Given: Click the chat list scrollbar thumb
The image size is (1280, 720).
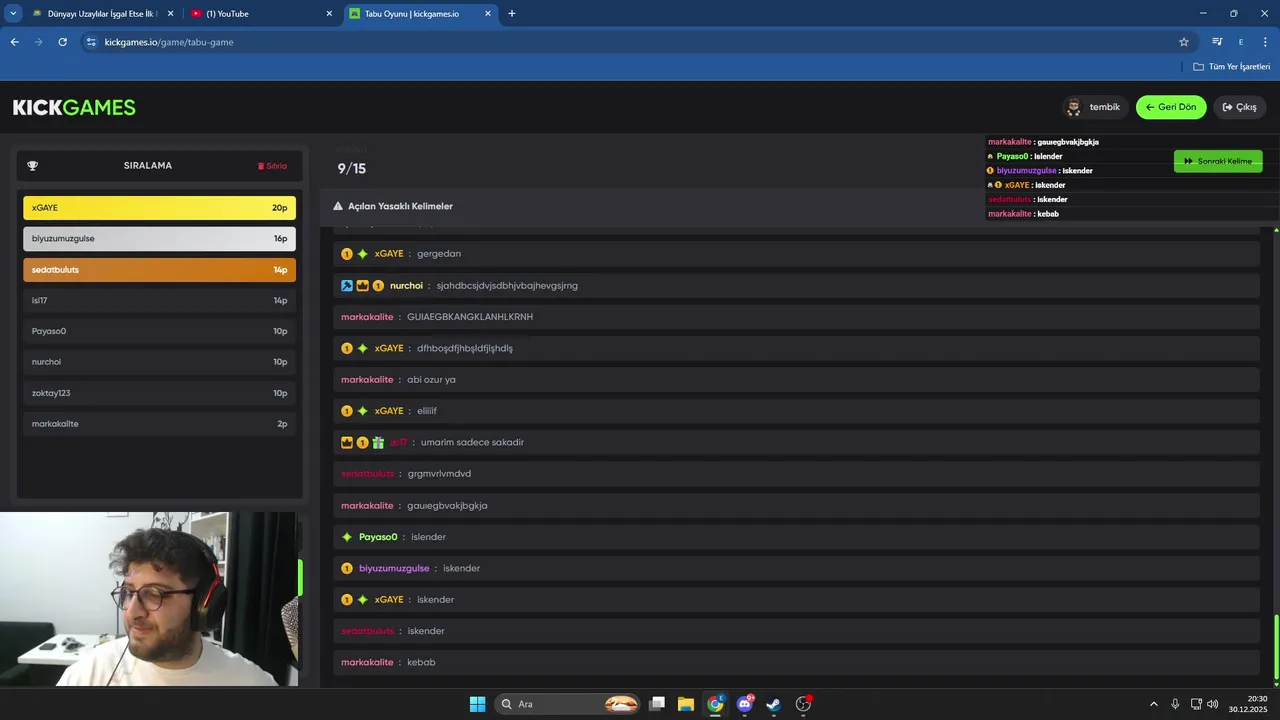Looking at the screenshot, I should [1276, 645].
